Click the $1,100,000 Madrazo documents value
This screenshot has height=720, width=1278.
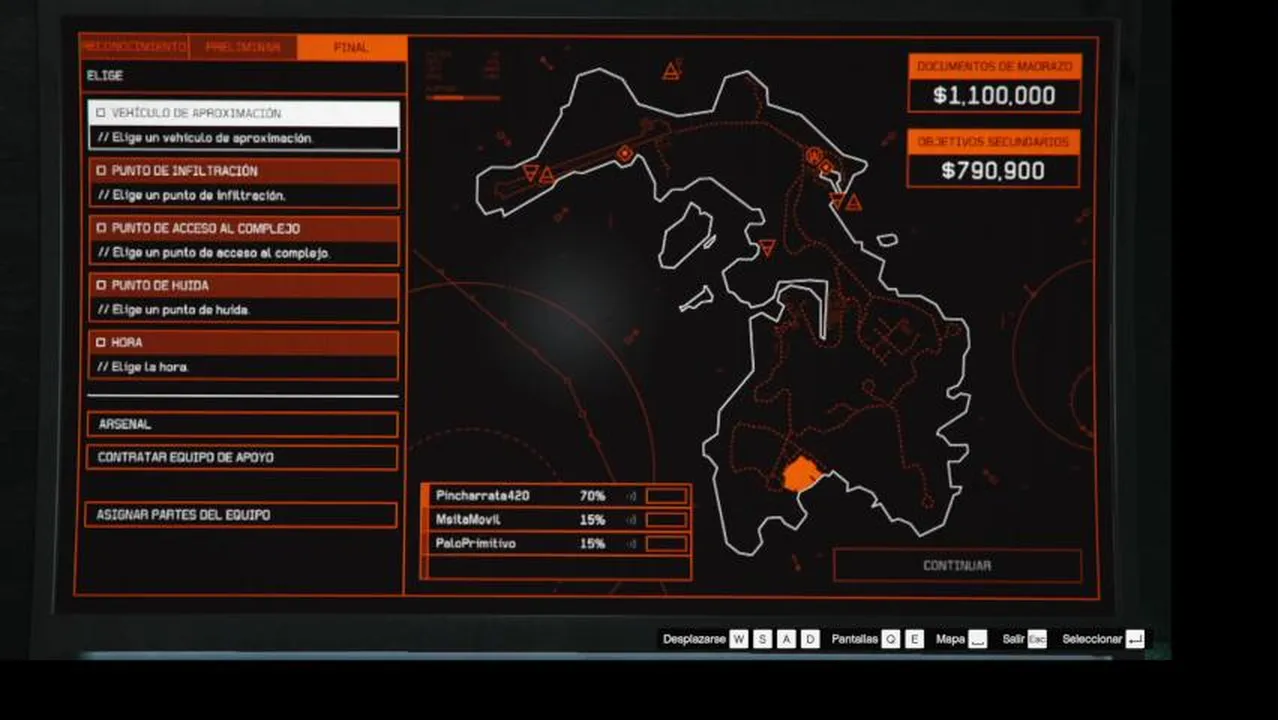coord(994,96)
